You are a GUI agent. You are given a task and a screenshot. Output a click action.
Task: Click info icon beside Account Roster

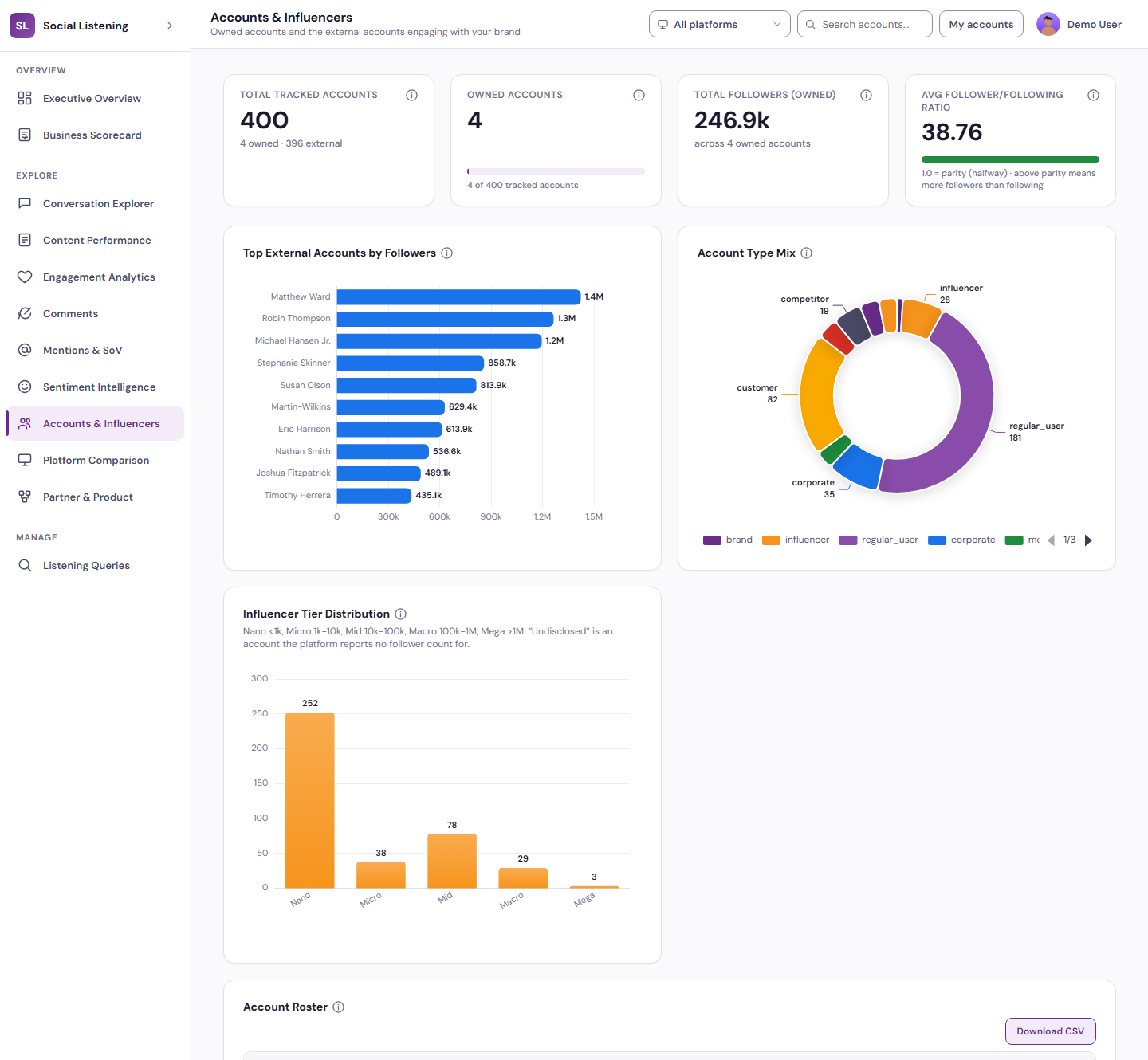click(338, 1007)
